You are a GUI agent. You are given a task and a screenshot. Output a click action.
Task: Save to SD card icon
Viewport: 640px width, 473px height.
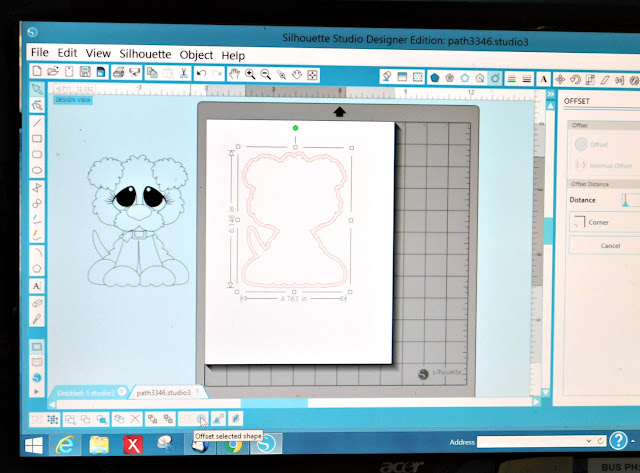[100, 72]
